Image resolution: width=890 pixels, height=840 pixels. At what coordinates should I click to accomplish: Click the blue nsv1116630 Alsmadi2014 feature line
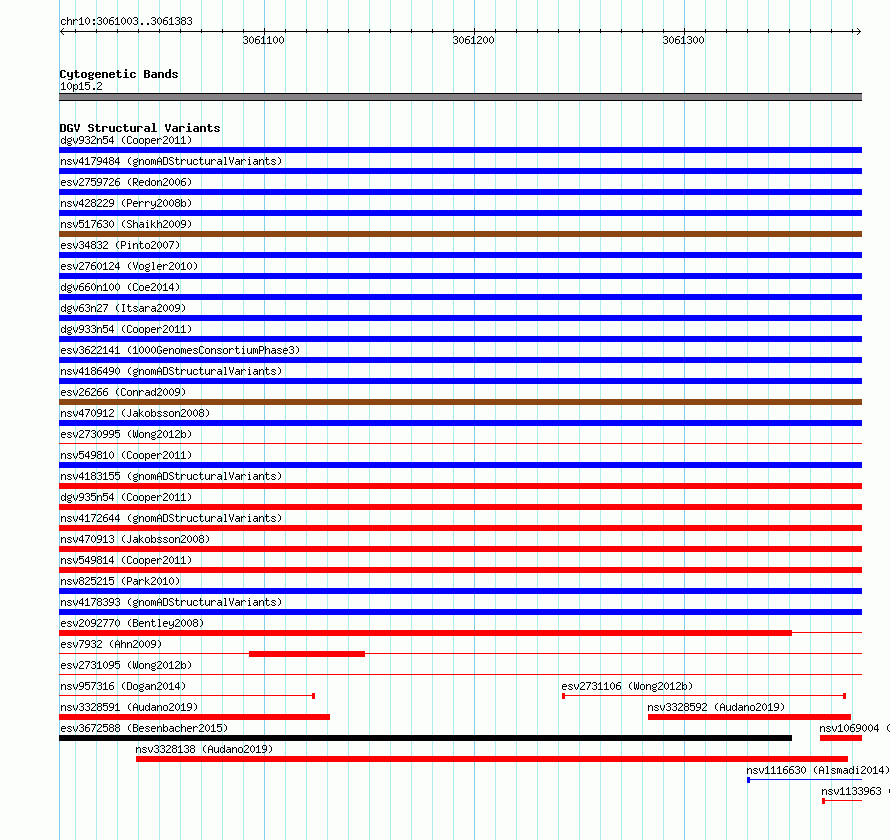[804, 780]
